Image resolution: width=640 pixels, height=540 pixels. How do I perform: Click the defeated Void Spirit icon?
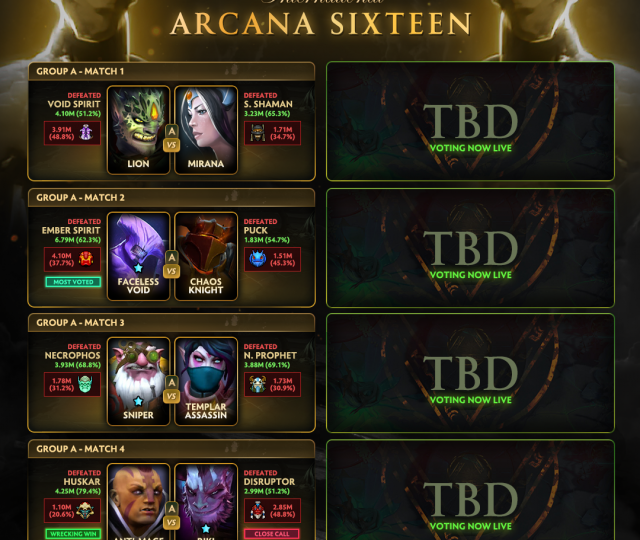point(86,133)
